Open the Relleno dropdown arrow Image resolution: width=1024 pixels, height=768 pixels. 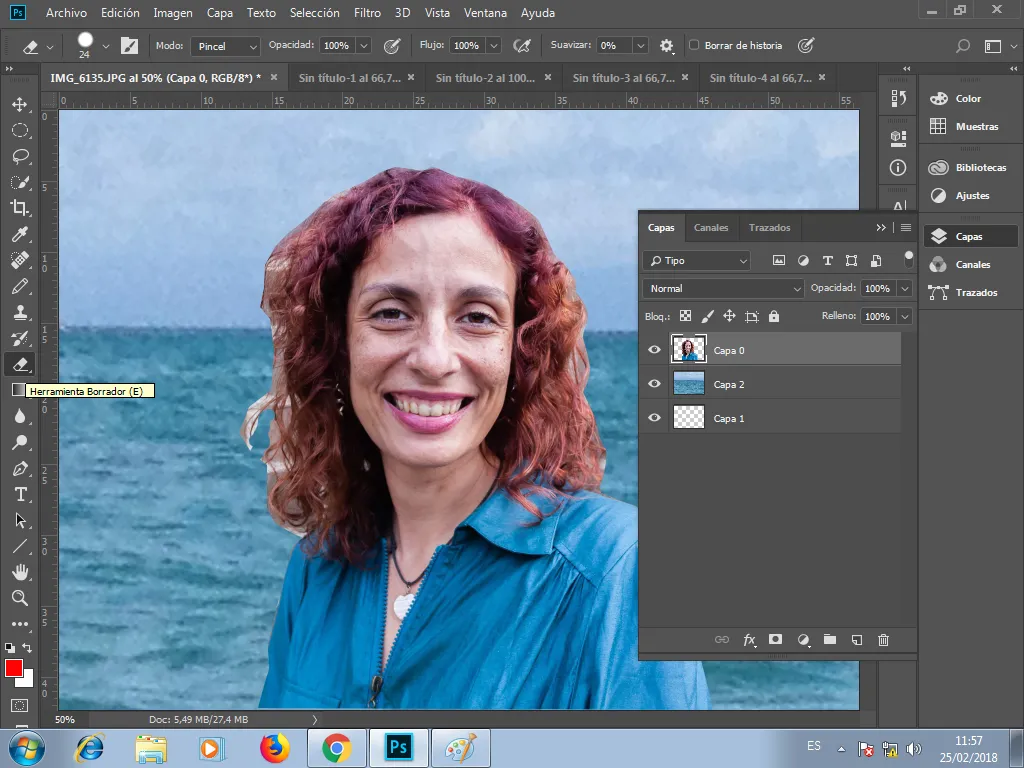tap(904, 317)
